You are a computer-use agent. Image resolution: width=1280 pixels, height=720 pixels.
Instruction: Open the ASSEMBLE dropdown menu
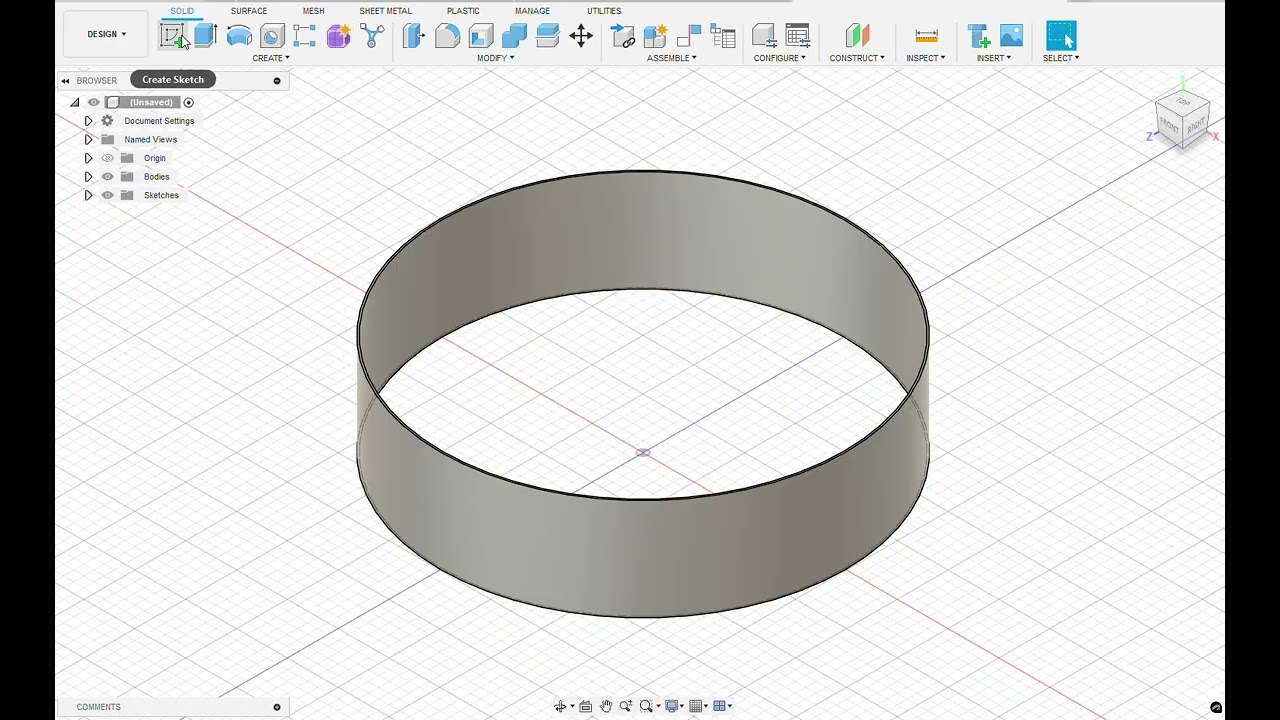672,58
